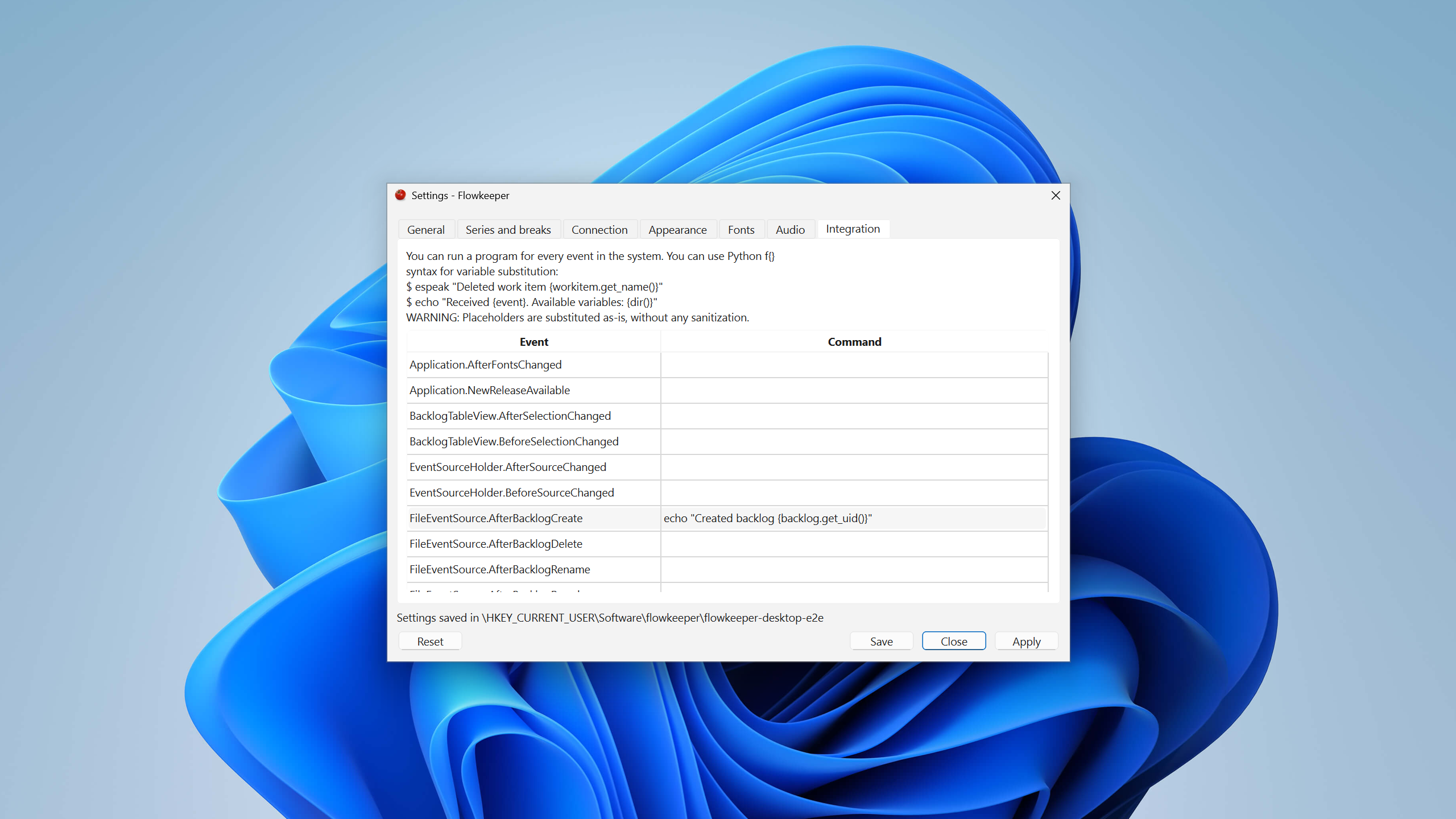Select EventSourceHolder.BeforeSourceChanged event row
This screenshot has width=1456, height=819.
533,493
